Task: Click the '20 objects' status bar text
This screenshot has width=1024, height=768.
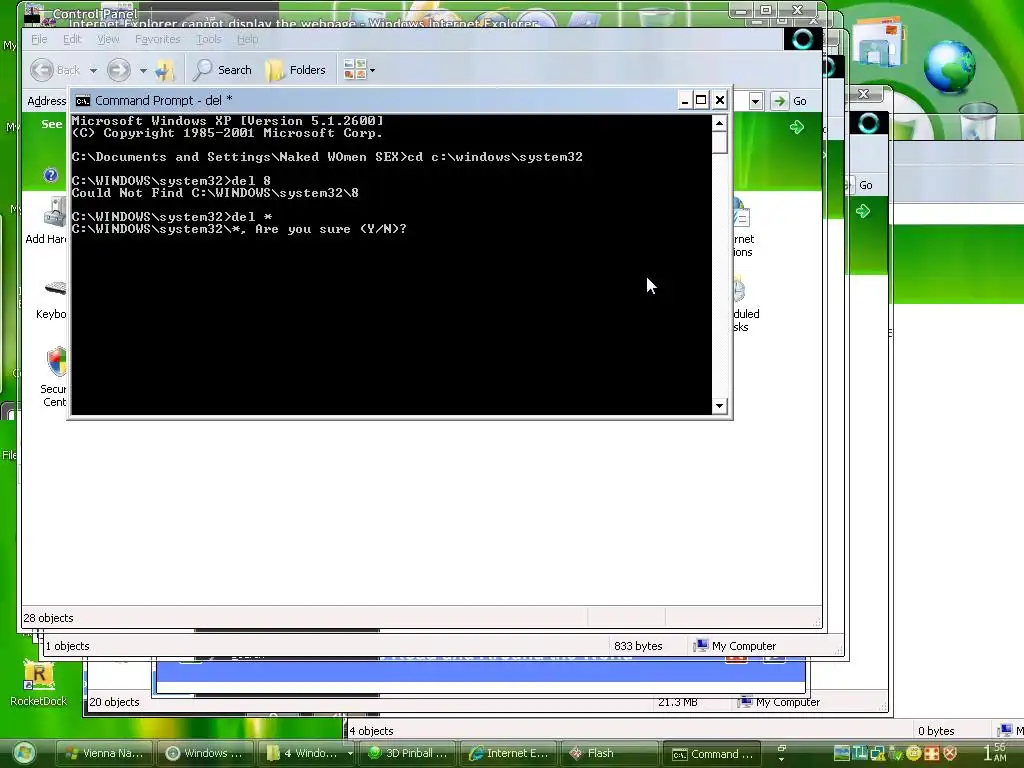Action: tap(114, 702)
